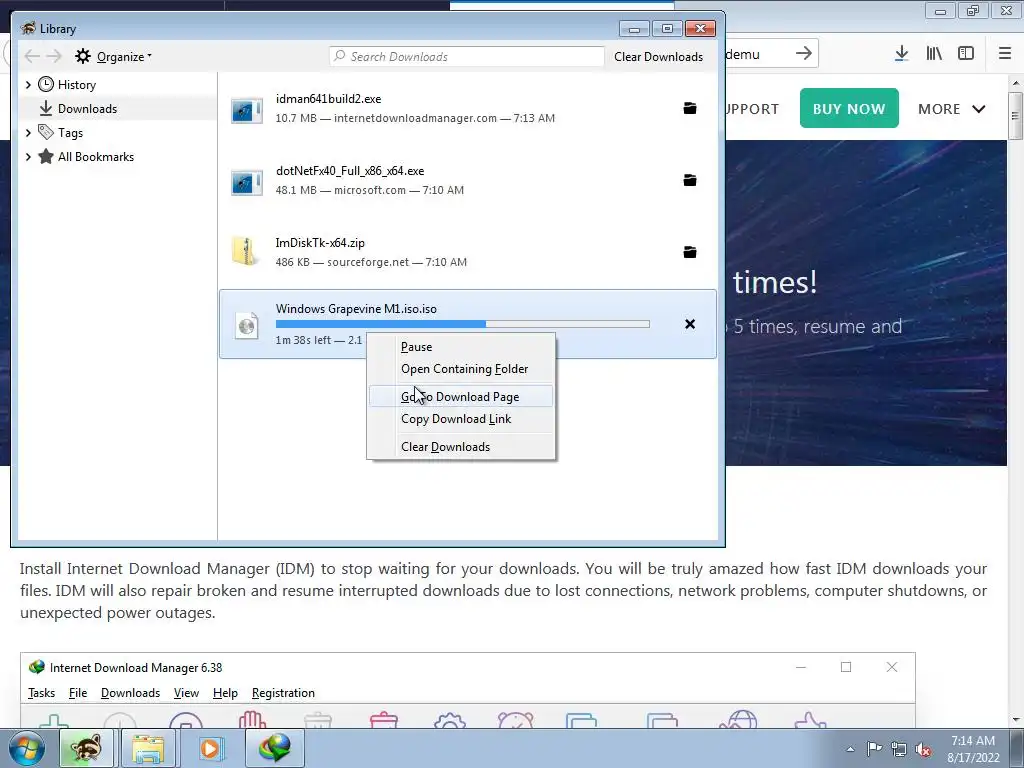Expand the All Bookmarks tree node
This screenshot has width=1024, height=768.
pyautogui.click(x=28, y=157)
